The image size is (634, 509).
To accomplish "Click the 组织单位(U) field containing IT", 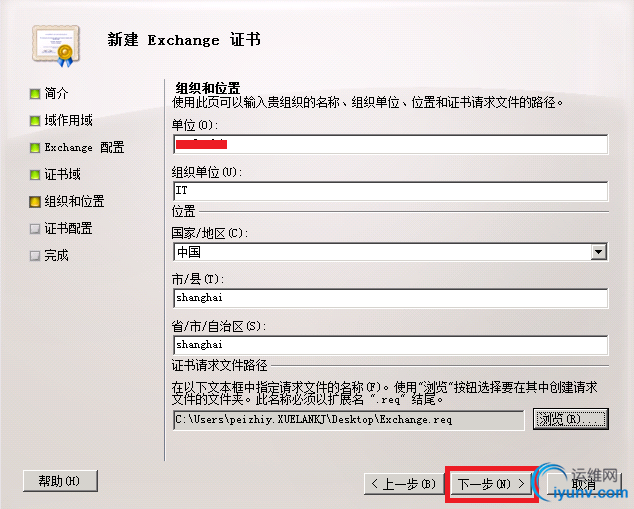I will pyautogui.click(x=390, y=191).
